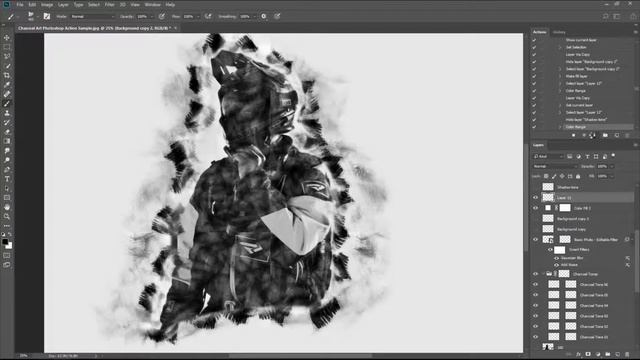Create a new group in Layers
Viewport: 640px width, 360px height.
[608, 355]
